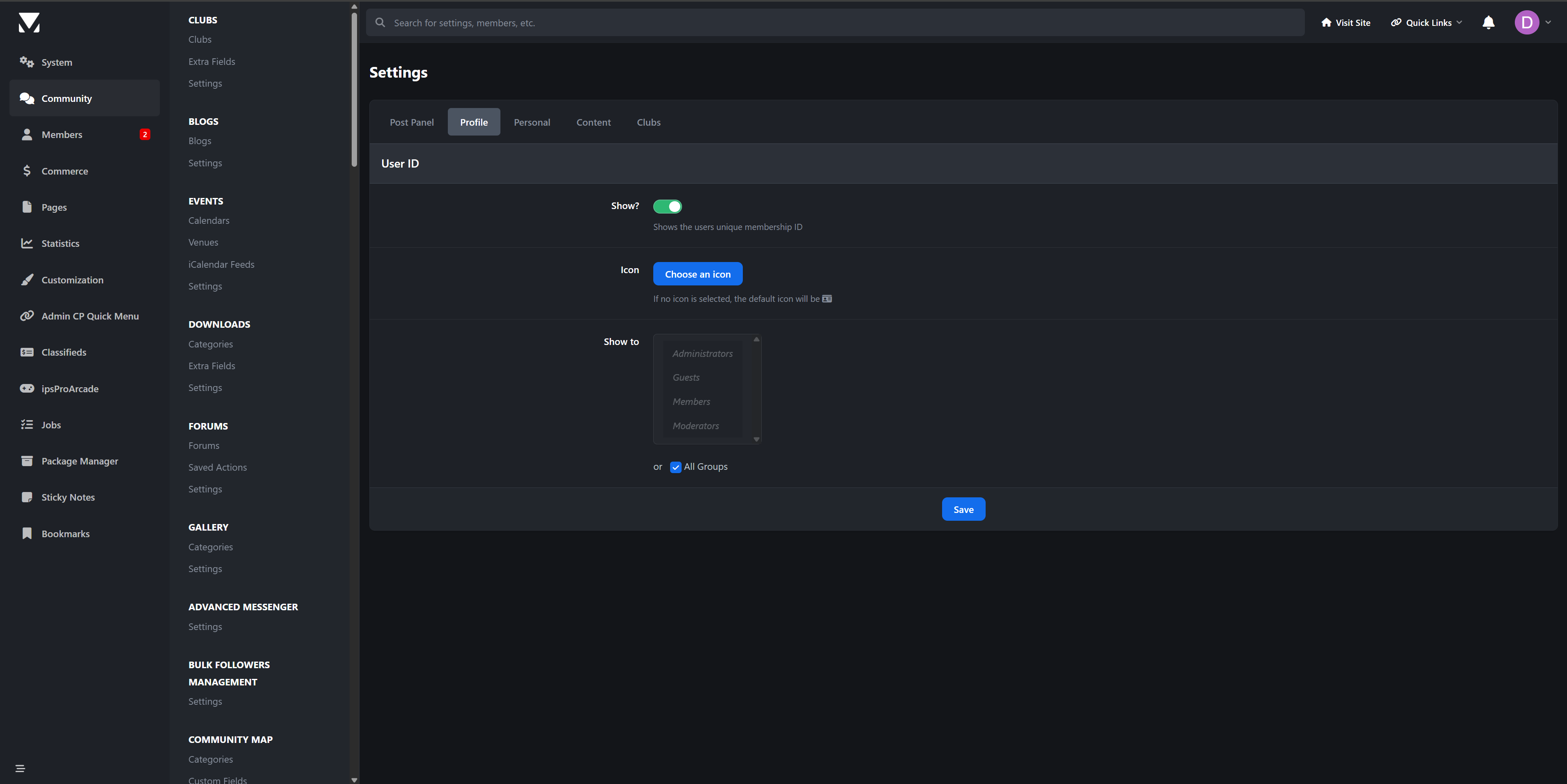Screen dimensions: 1567x784
Task: Click the Sticky Notes icon
Action: pyautogui.click(x=27, y=497)
